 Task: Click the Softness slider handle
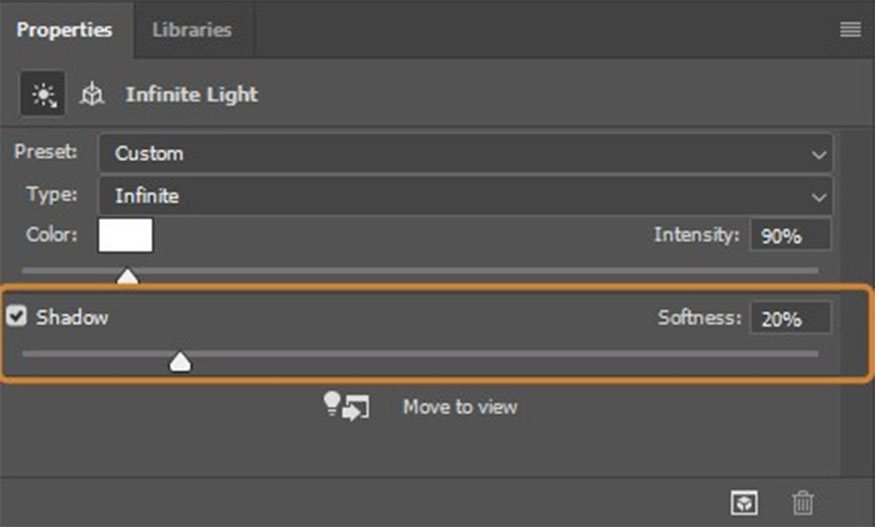(180, 361)
